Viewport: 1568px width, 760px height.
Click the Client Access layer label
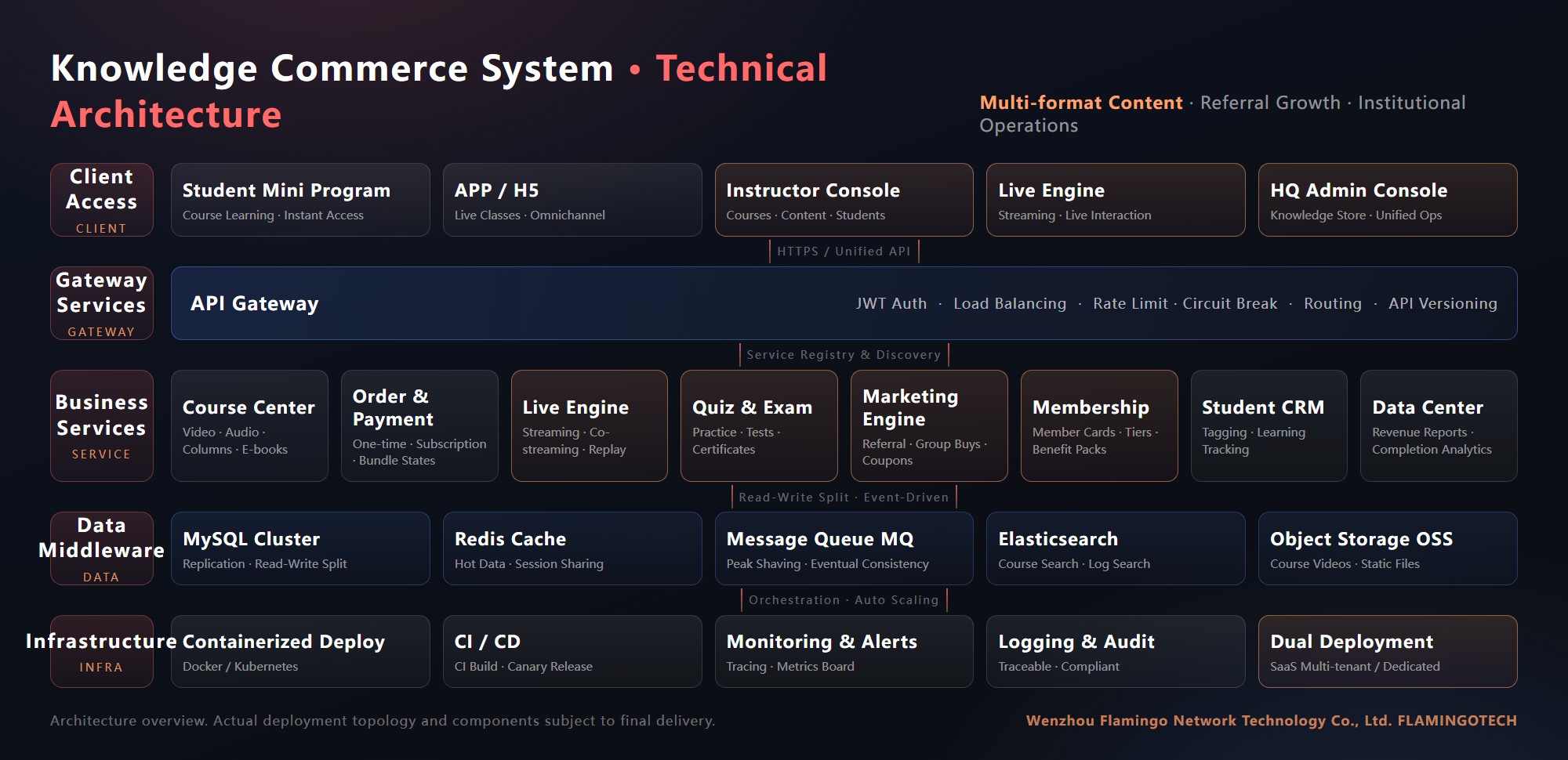tap(102, 200)
